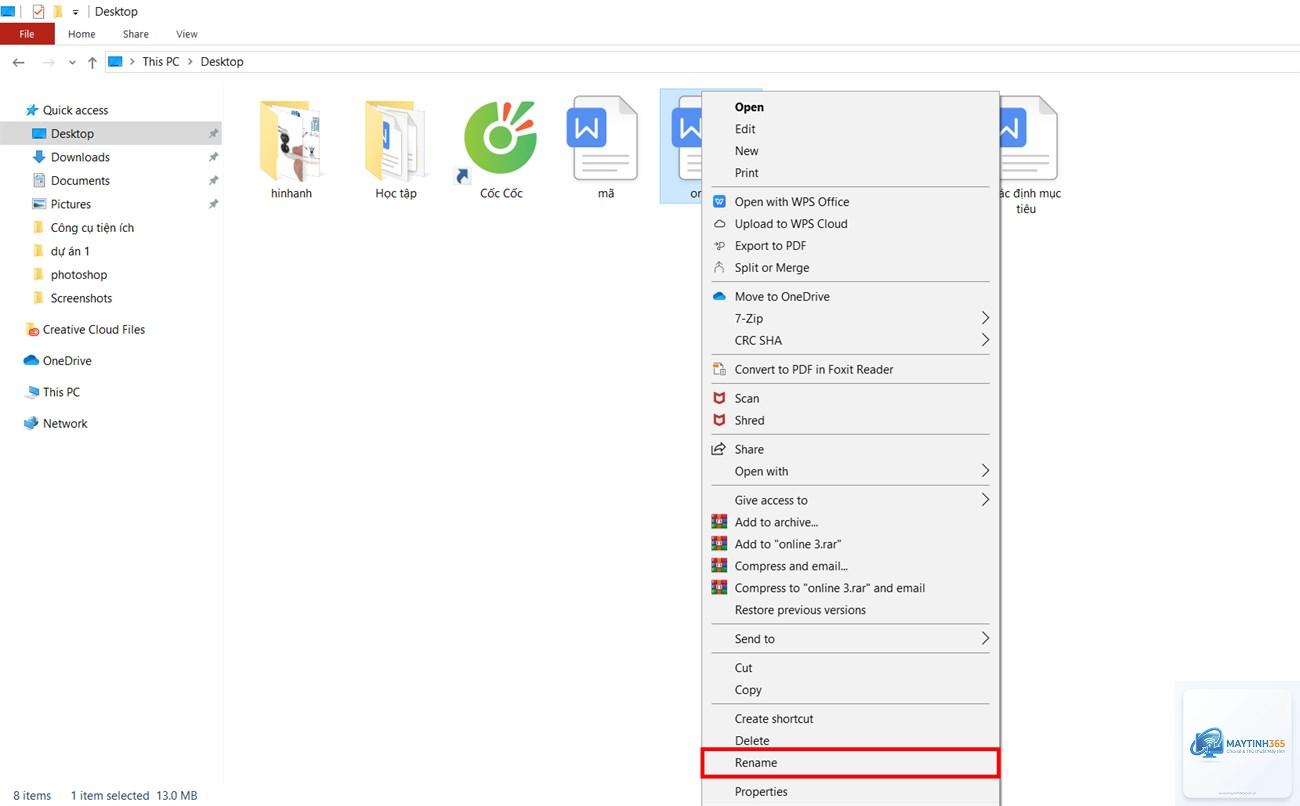Click the Downloads arrow icon in sidebar

(39, 157)
